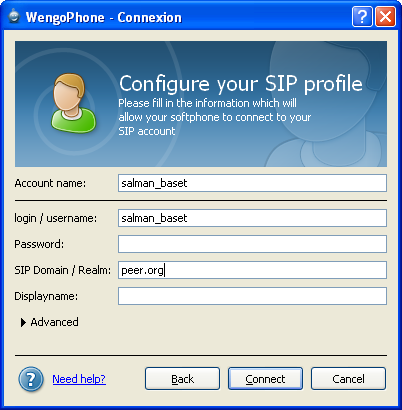This screenshot has height=410, width=402.
Task: Close the WengoPhone Connexion dialog
Action: (386, 16)
